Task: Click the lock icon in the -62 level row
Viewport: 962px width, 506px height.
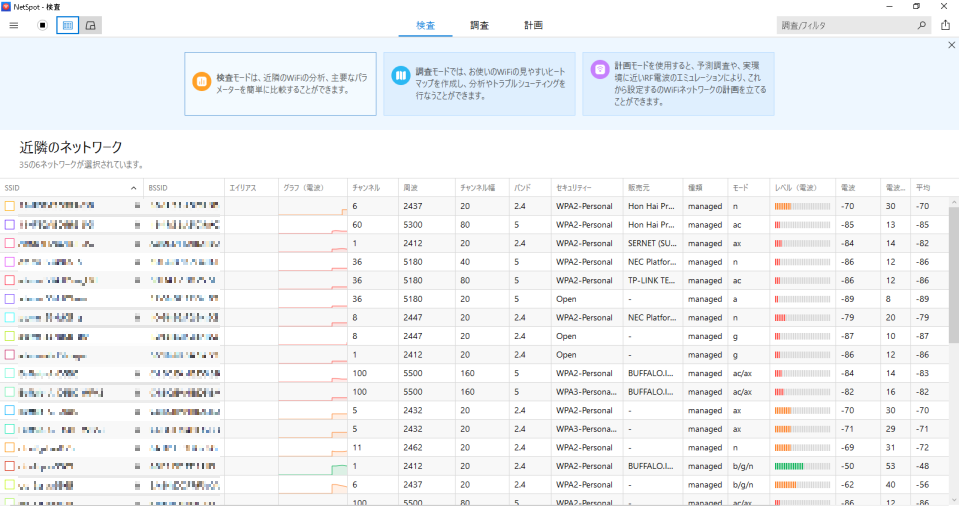Action: tap(137, 485)
